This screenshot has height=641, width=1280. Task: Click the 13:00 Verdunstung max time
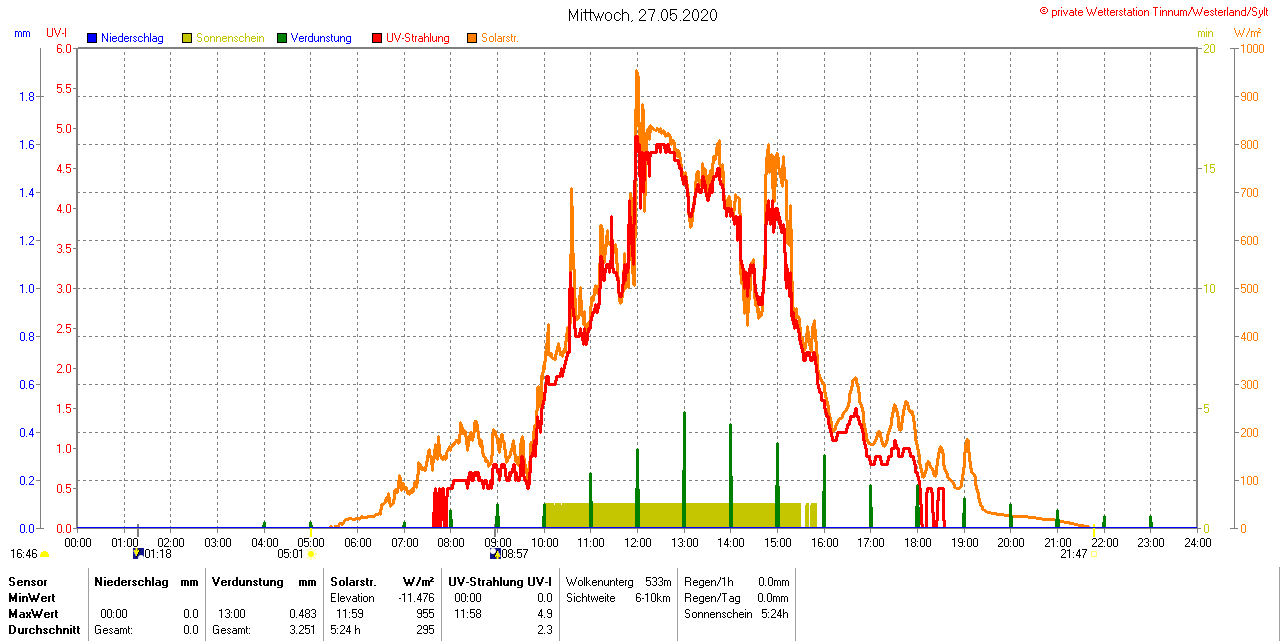click(x=232, y=613)
